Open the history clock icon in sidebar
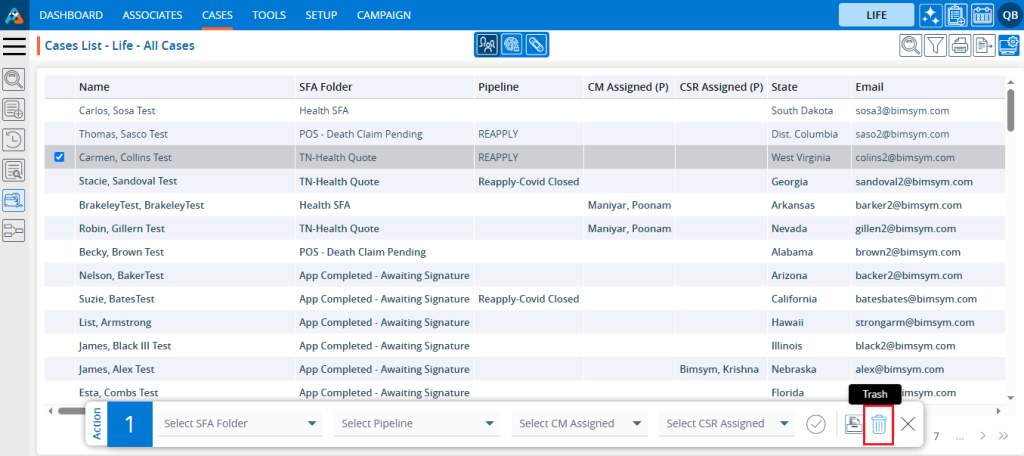Image resolution: width=1024 pixels, height=456 pixels. click(x=14, y=139)
